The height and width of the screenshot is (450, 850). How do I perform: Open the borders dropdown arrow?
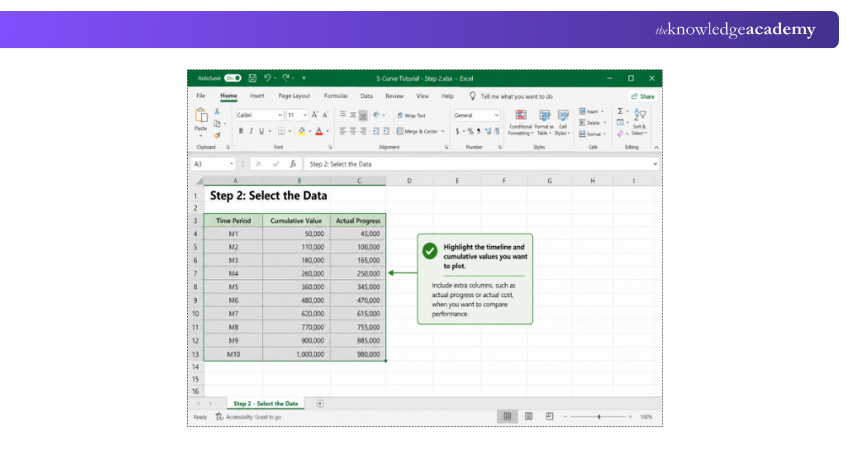coord(289,131)
